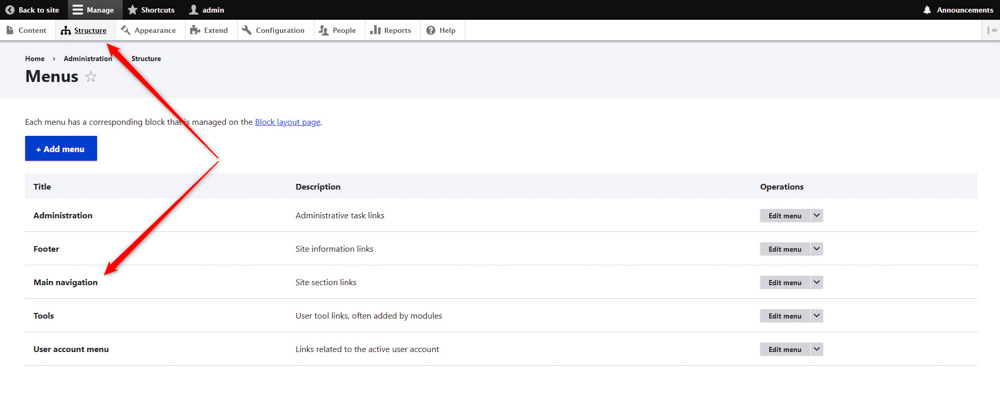Image resolution: width=1000 pixels, height=398 pixels.
Task: Select the Footer title text
Action: point(46,249)
